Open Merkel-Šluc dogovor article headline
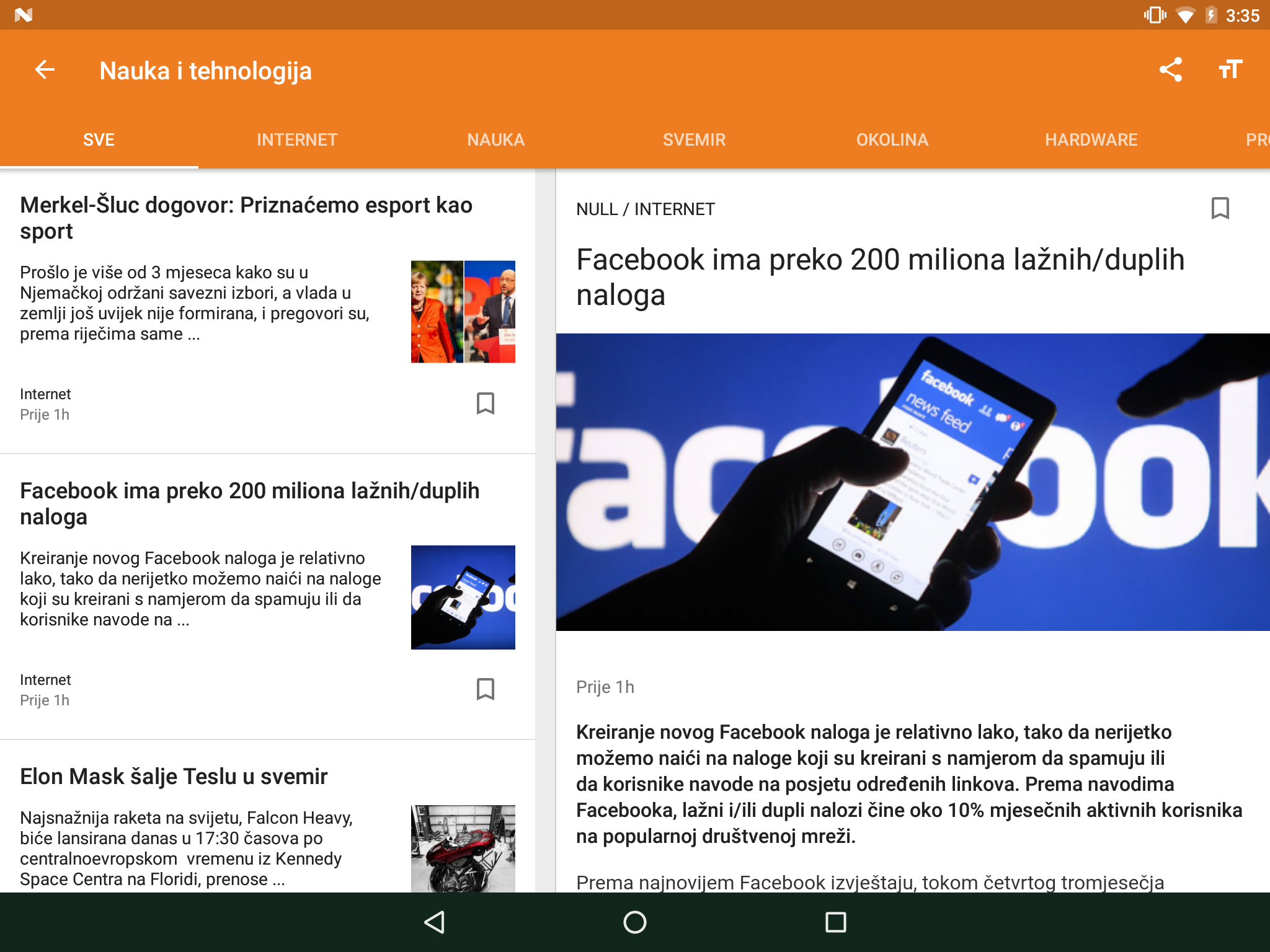 coord(246,218)
